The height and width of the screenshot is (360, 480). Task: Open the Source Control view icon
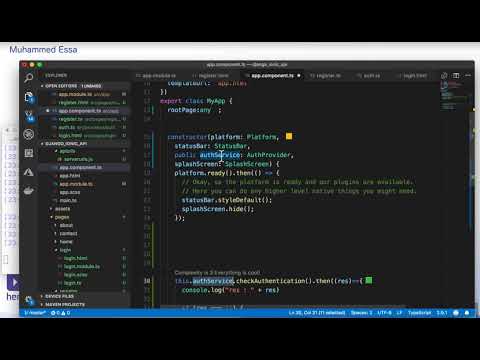pyautogui.click(x=29, y=116)
